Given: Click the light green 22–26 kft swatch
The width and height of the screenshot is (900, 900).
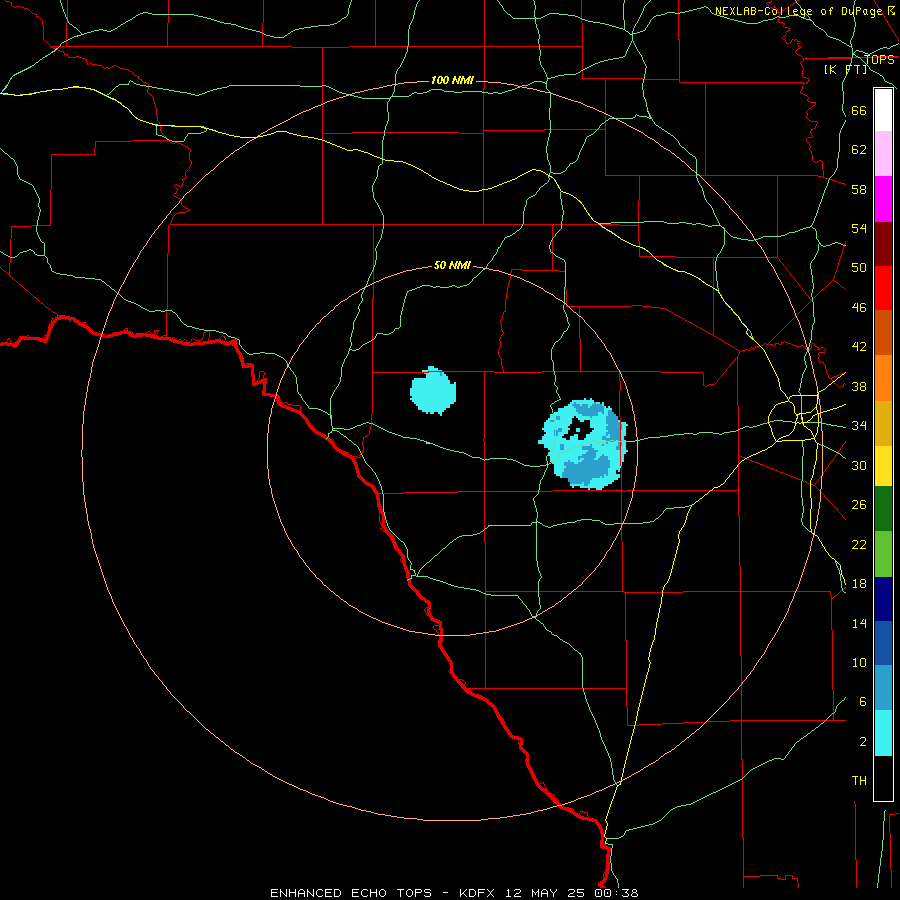Looking at the screenshot, I should point(883,554).
